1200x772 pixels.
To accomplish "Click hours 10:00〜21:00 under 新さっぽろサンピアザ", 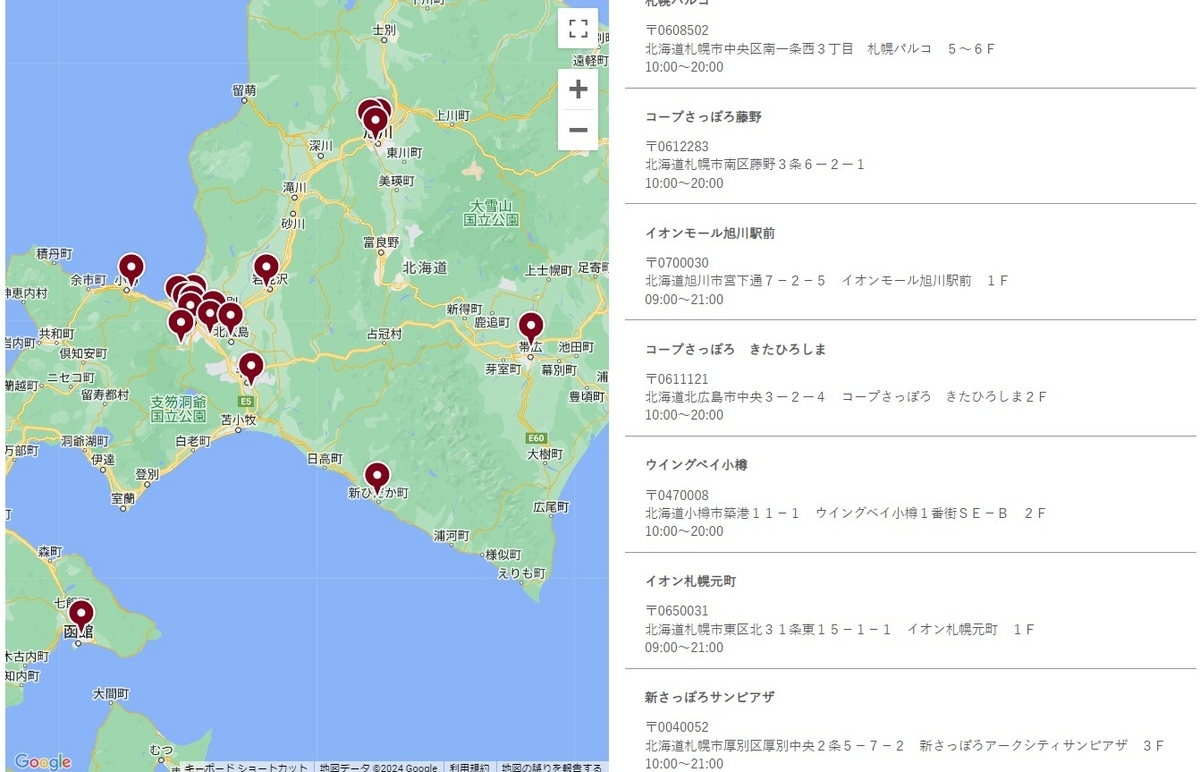I will [x=684, y=763].
